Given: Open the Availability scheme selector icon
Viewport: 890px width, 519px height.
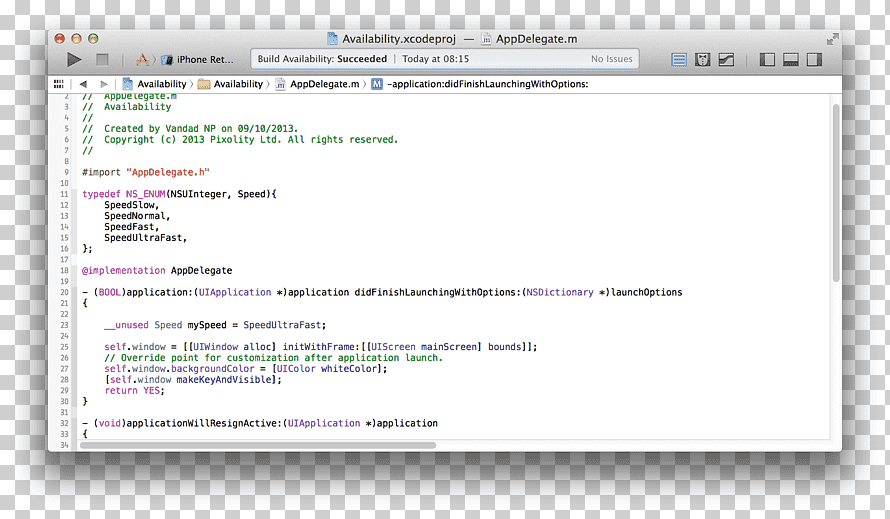Looking at the screenshot, I should 142,59.
